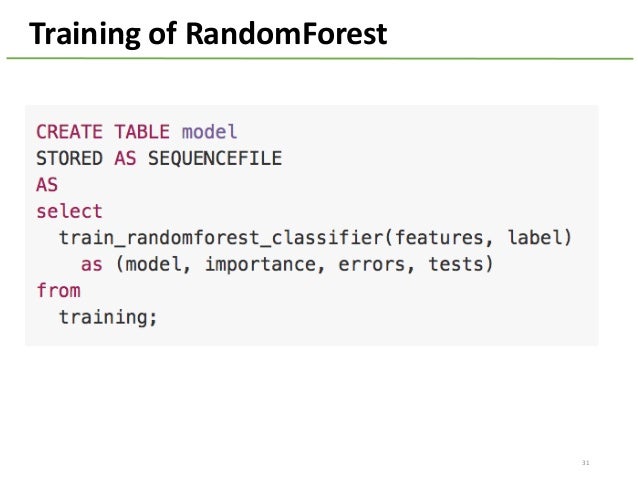638x479 pixels.
Task: Click the CREATE keyword in code
Action: (x=69, y=132)
